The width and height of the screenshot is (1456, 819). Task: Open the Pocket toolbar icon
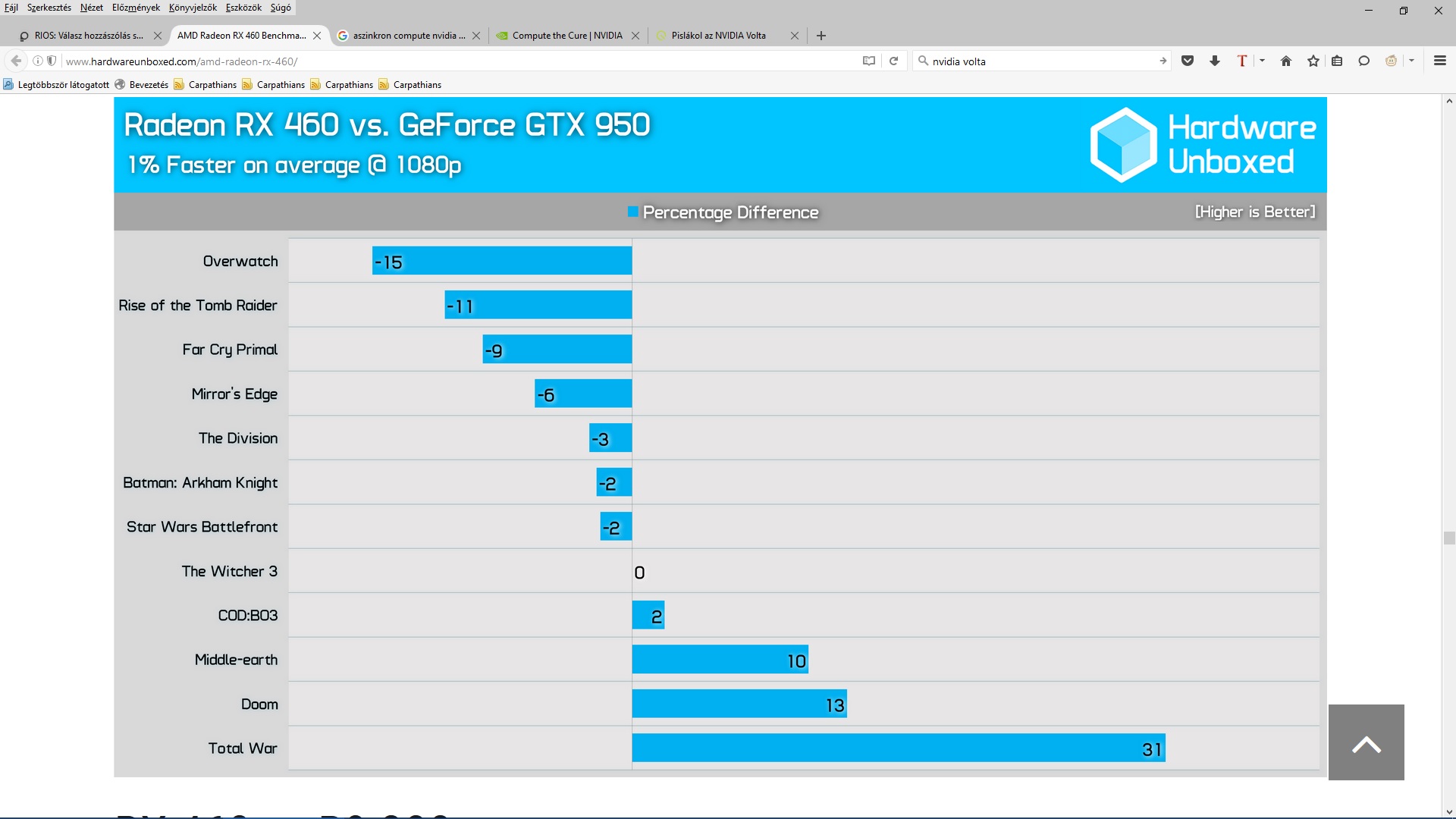[1188, 61]
